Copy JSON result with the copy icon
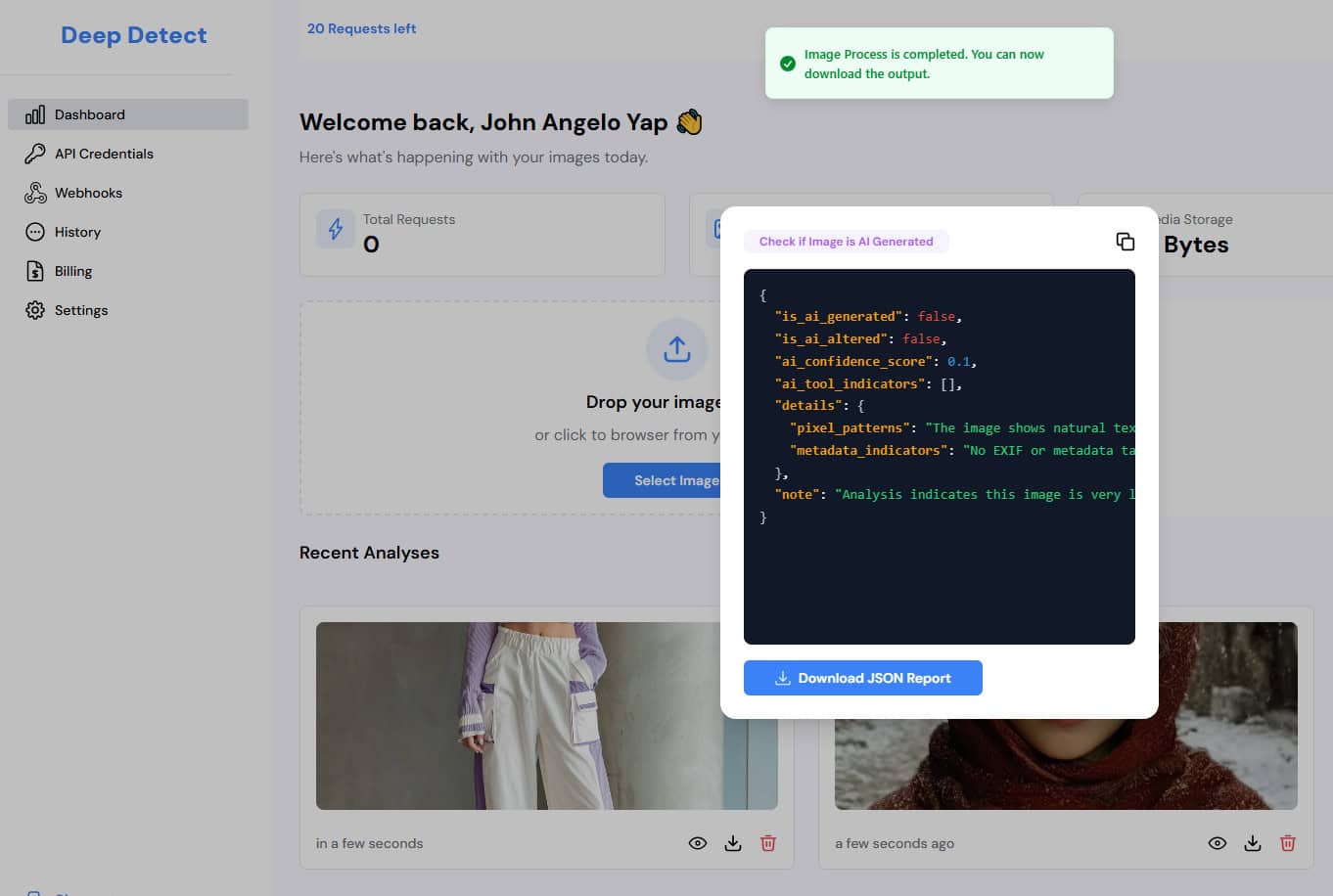Image resolution: width=1333 pixels, height=896 pixels. coord(1125,242)
